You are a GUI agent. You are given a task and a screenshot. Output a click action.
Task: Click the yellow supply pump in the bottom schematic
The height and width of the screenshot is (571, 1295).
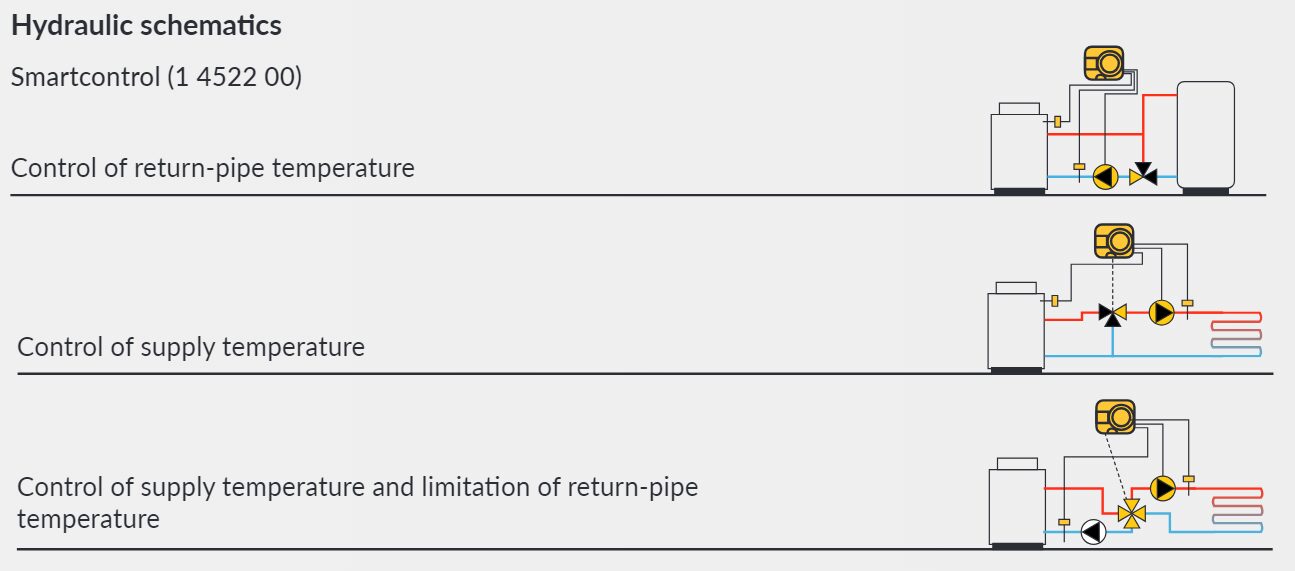(x=1162, y=488)
